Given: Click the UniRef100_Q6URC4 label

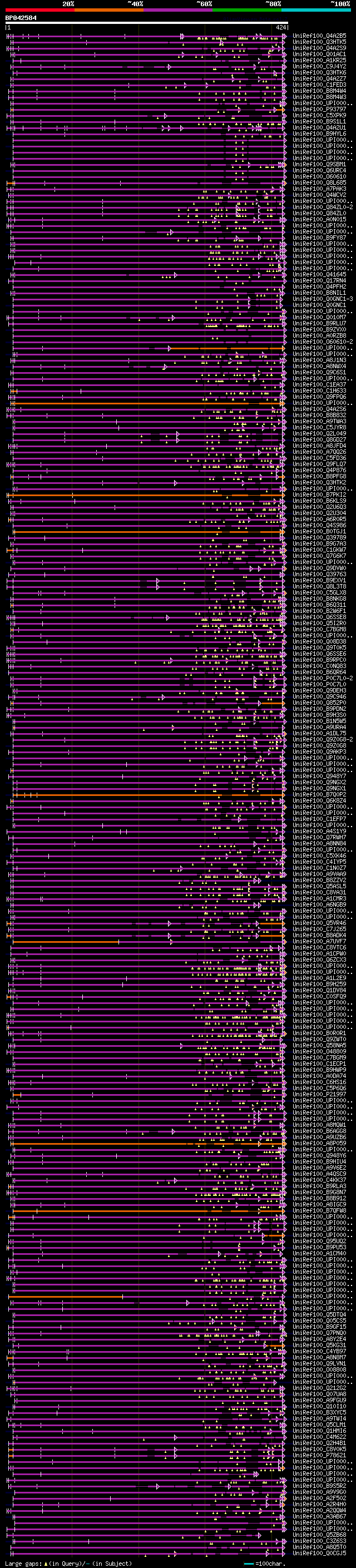Looking at the screenshot, I should 319,170.
